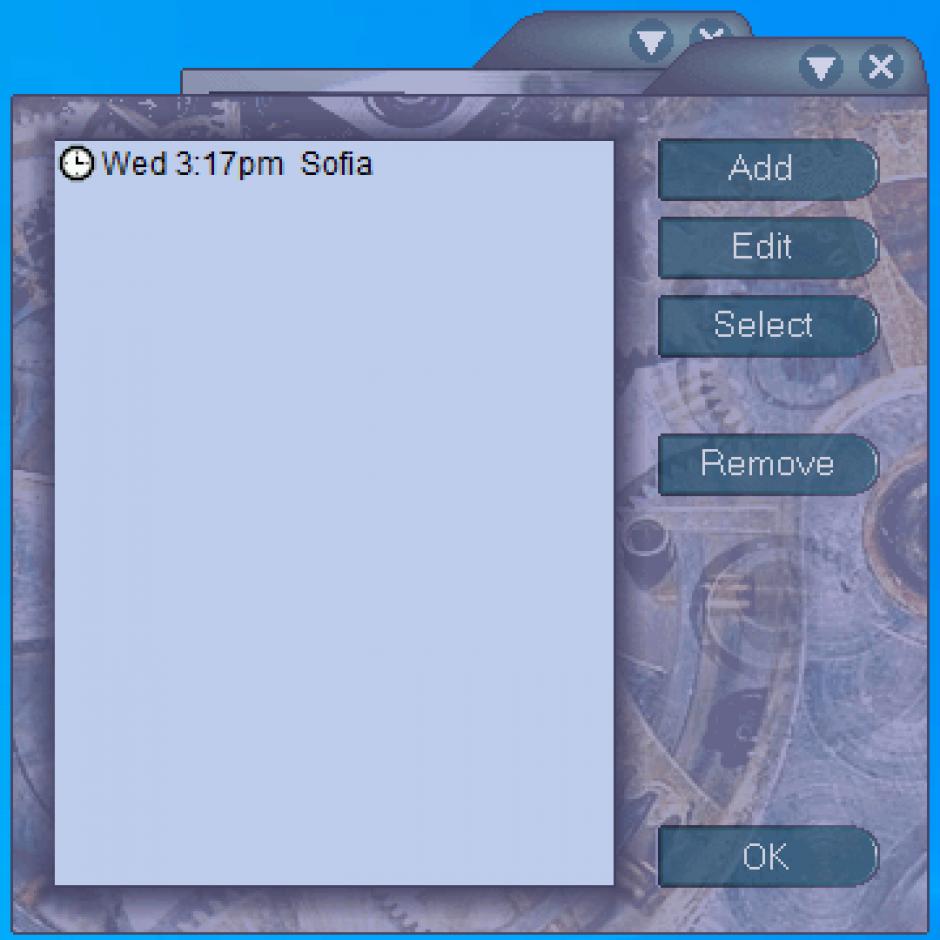940x940 pixels.
Task: Remove the selected entry from the list
Action: pos(768,464)
